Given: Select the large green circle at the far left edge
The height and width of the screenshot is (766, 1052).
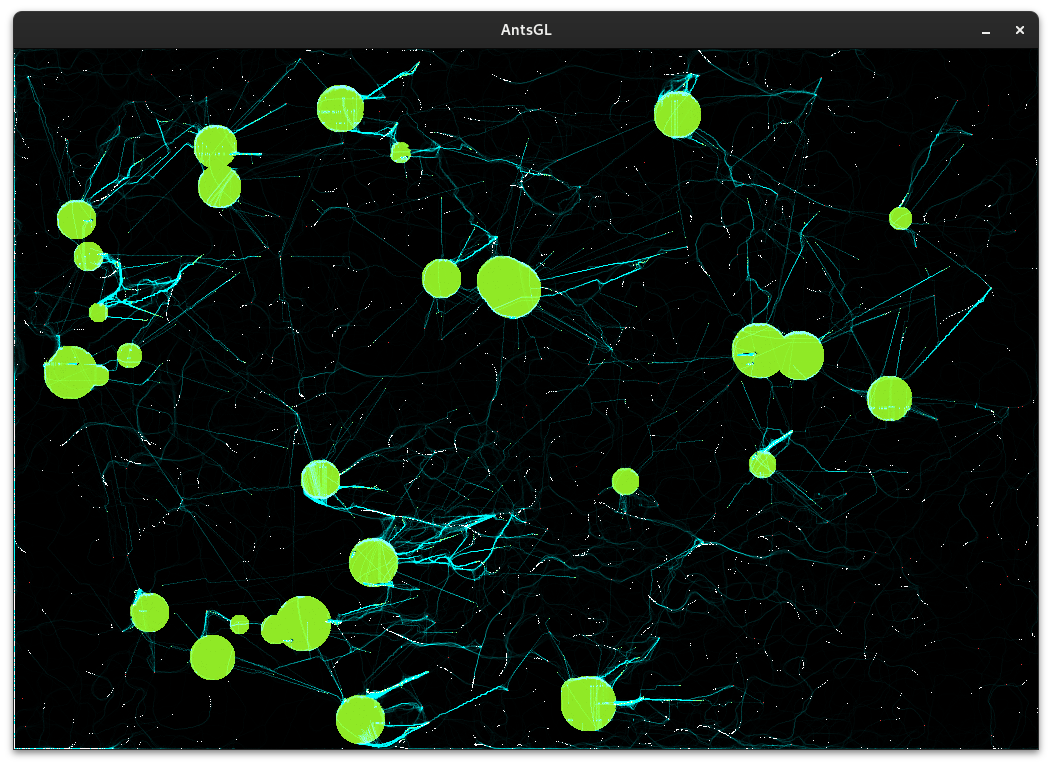Looking at the screenshot, I should [x=70, y=372].
